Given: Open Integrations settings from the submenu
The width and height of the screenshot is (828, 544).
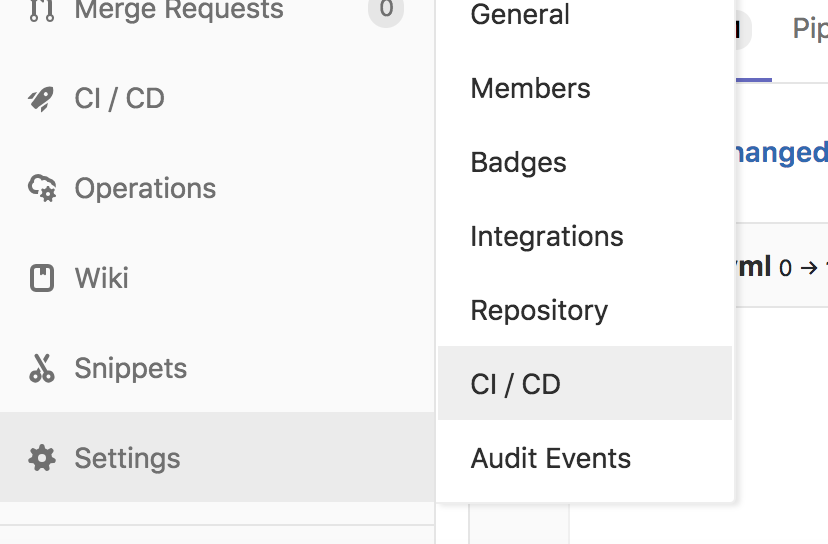Looking at the screenshot, I should [x=546, y=236].
